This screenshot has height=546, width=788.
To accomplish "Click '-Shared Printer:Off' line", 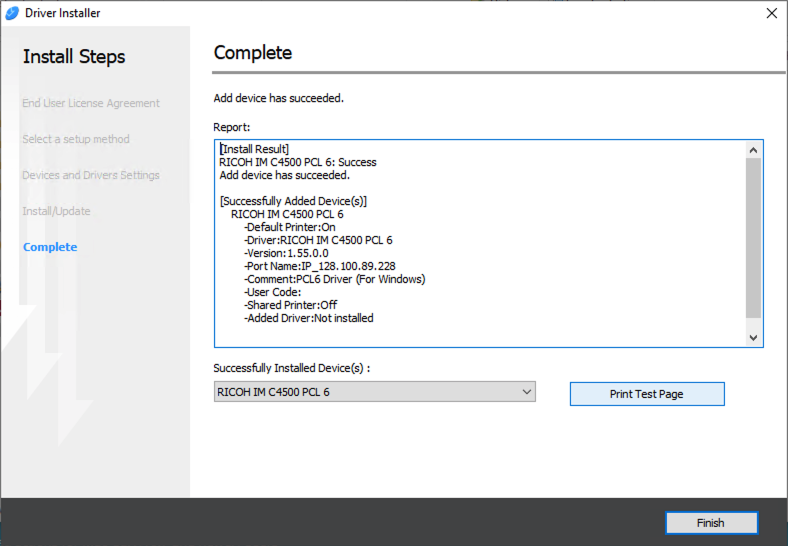I will click(x=290, y=305).
